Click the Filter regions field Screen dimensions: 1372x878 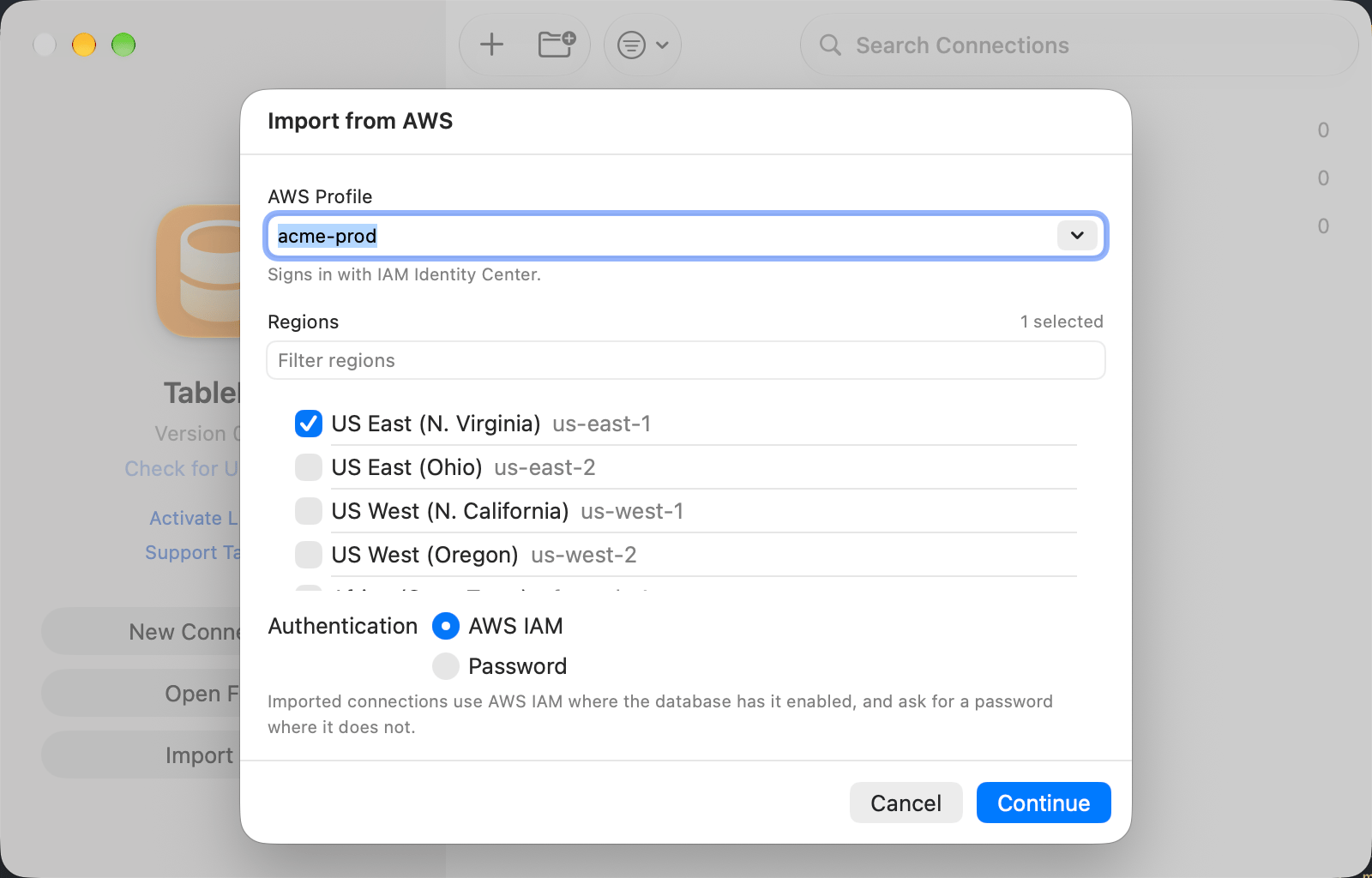pos(686,360)
